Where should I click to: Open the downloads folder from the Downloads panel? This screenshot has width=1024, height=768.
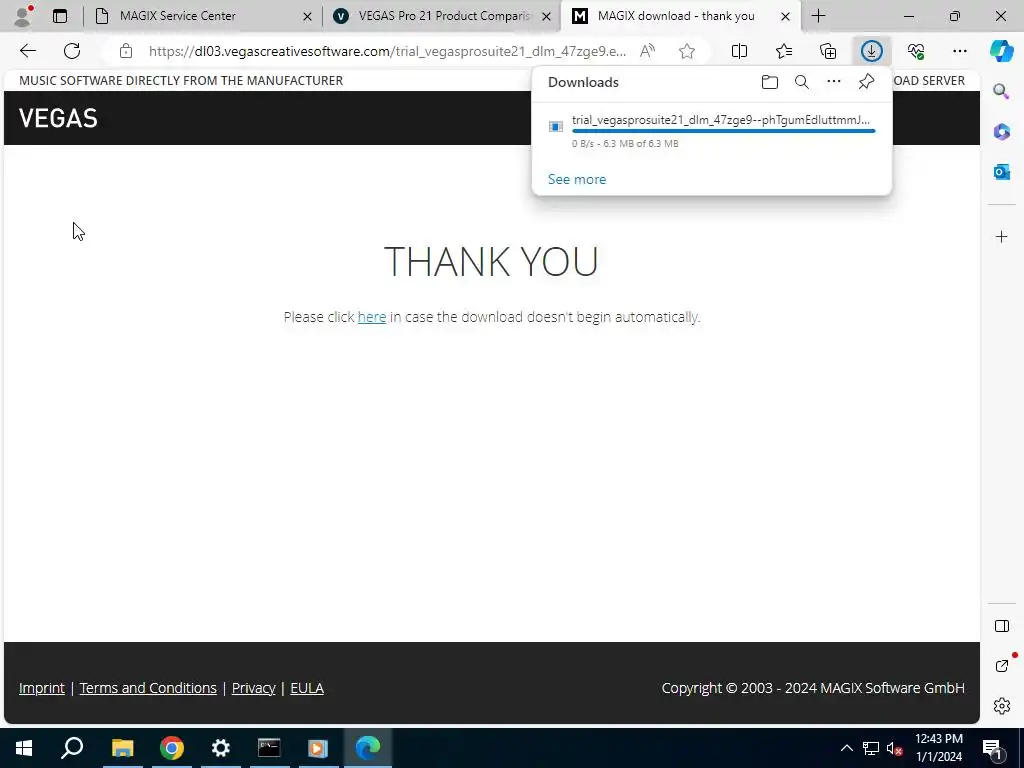click(770, 82)
